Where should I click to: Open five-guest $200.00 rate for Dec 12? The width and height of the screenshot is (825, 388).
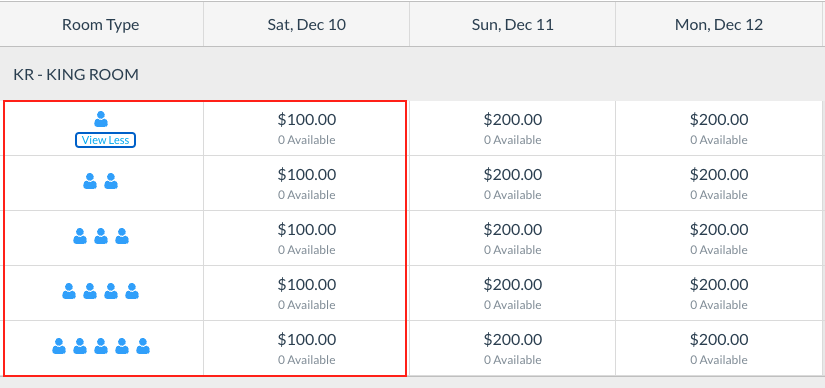[x=719, y=348]
